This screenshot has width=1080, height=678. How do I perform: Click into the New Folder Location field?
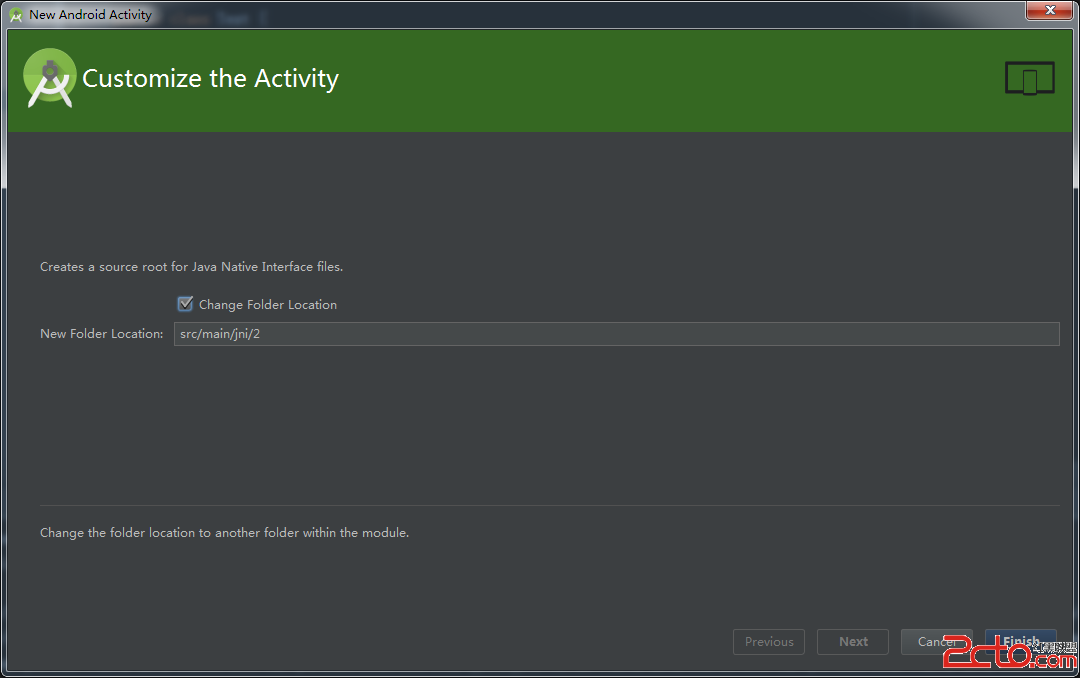pos(615,334)
